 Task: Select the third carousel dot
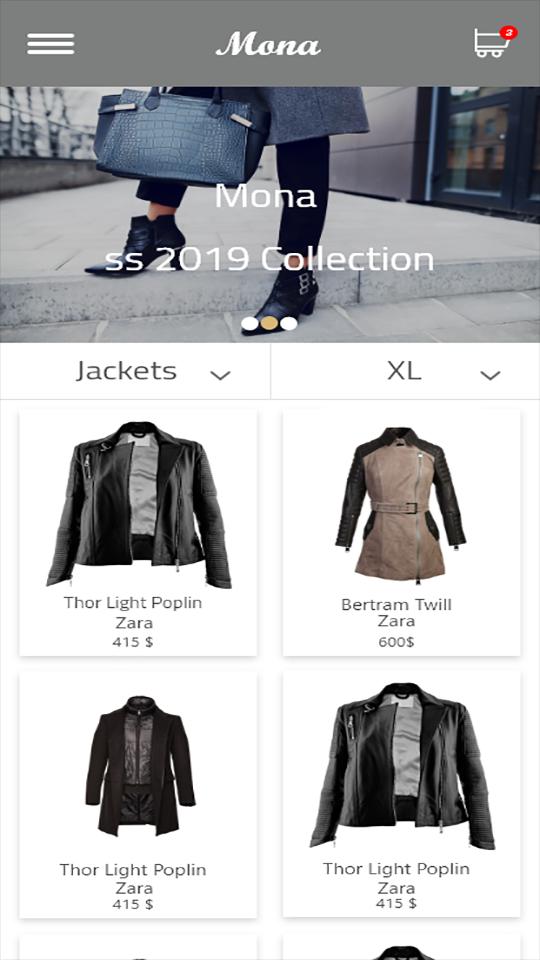click(288, 323)
